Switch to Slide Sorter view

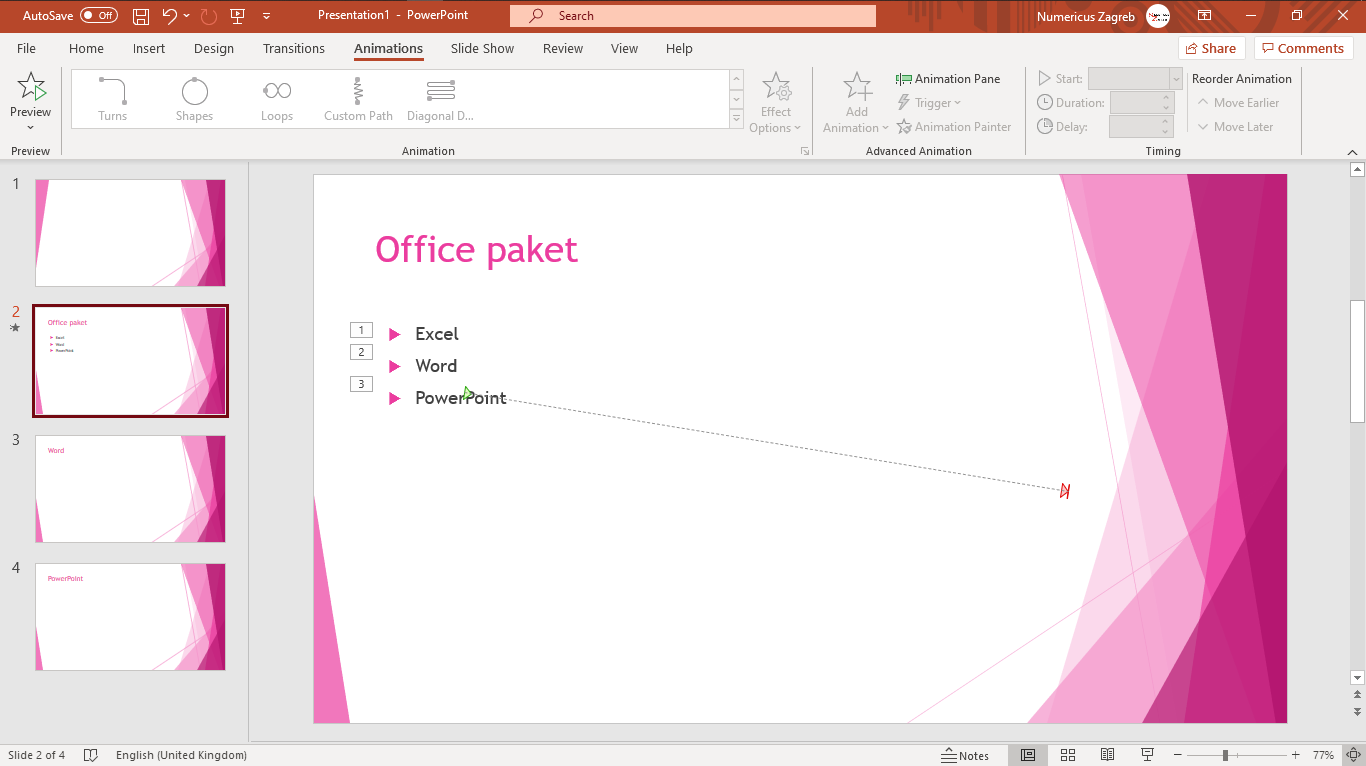(x=1068, y=755)
